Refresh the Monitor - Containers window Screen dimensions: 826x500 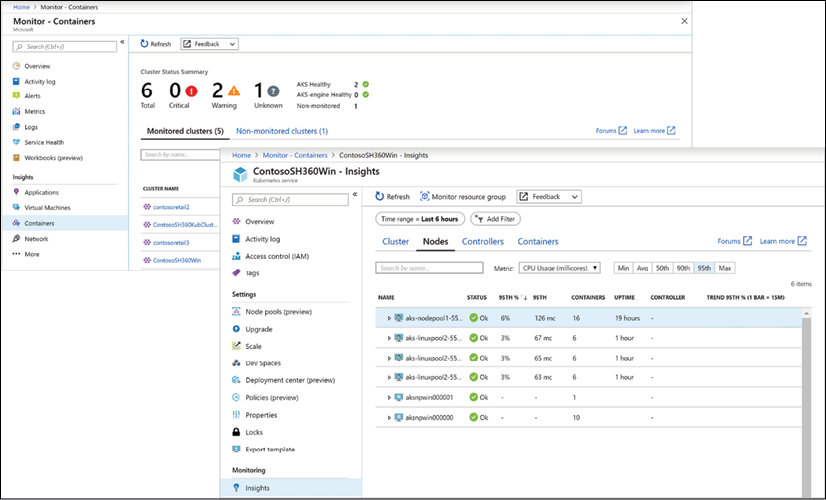coord(156,44)
